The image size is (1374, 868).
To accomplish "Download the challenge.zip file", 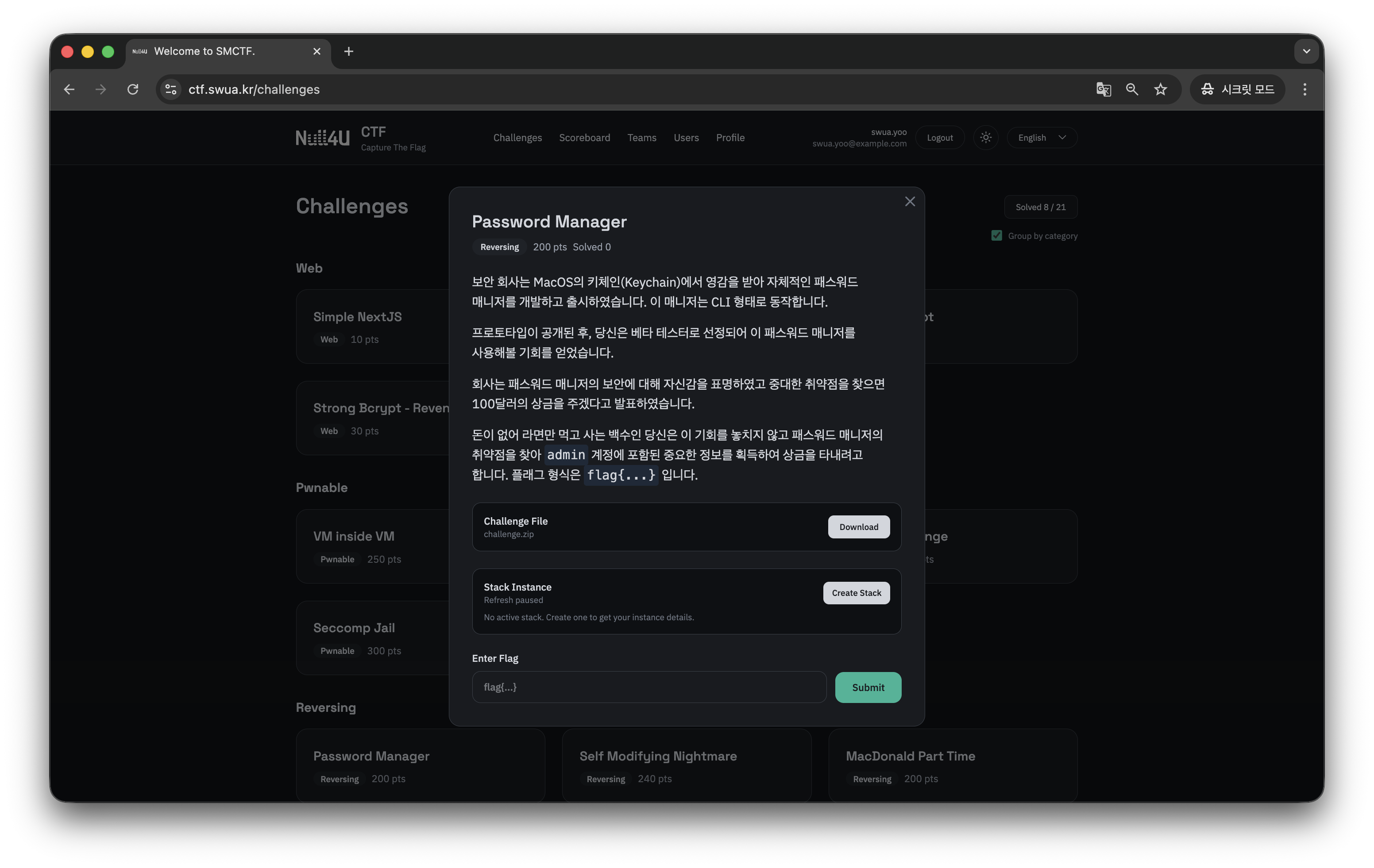I will [859, 526].
